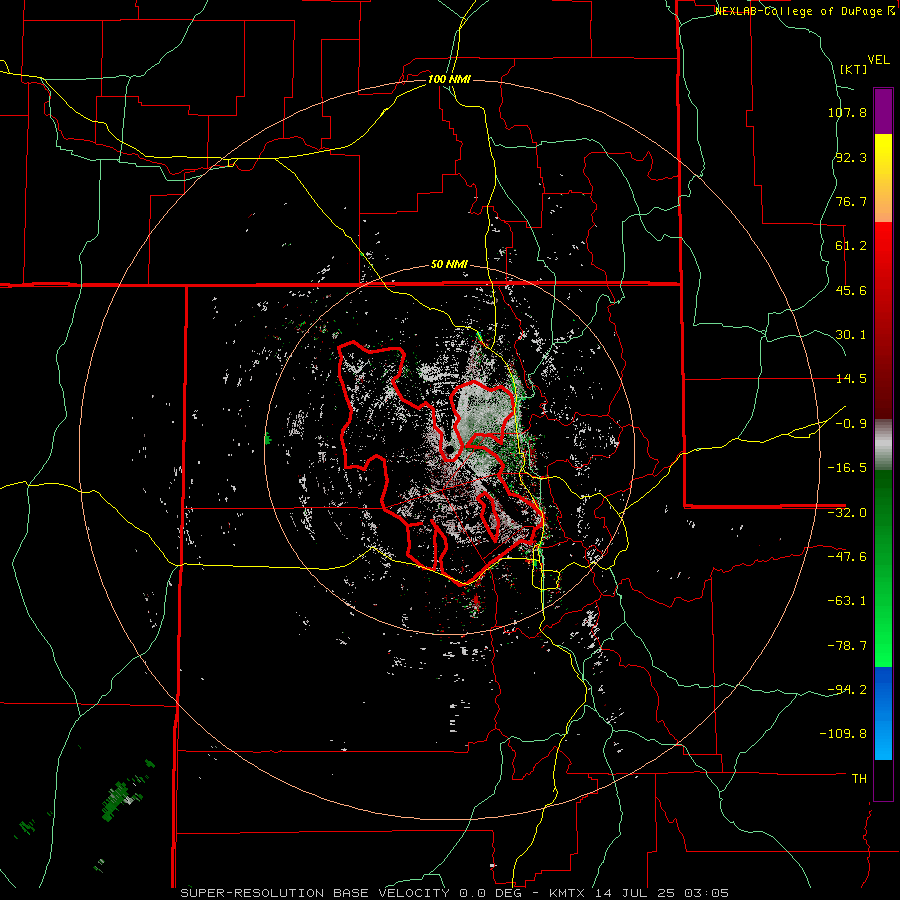900x900 pixels.
Task: Click the 61.2 velocity scale value
Action: point(851,246)
